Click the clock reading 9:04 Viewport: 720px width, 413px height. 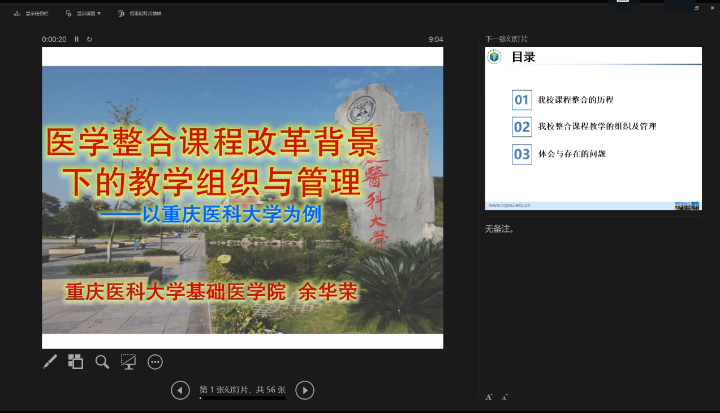tap(436, 39)
